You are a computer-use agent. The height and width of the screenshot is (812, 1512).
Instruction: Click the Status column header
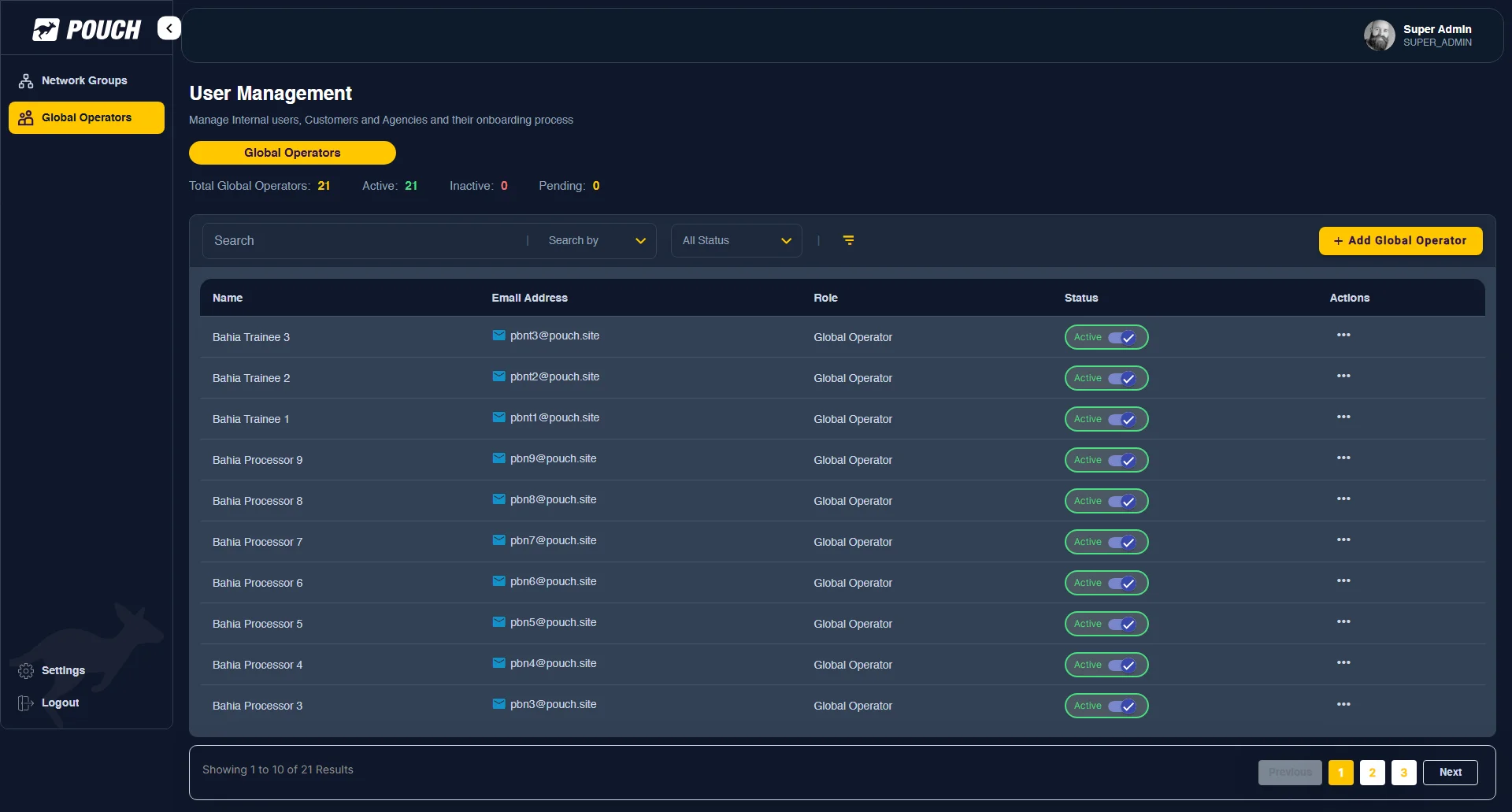tap(1081, 298)
